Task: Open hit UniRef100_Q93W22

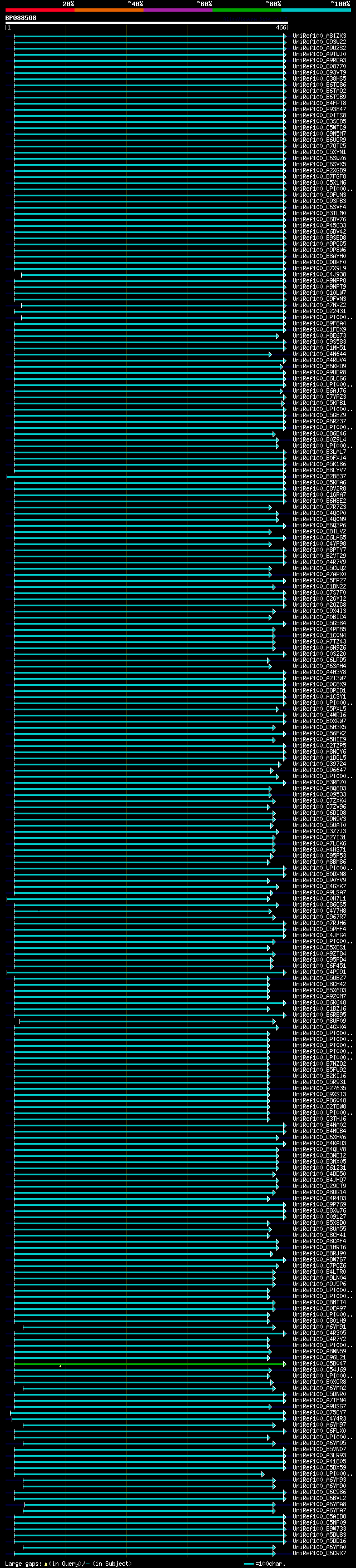Action: (319, 42)
